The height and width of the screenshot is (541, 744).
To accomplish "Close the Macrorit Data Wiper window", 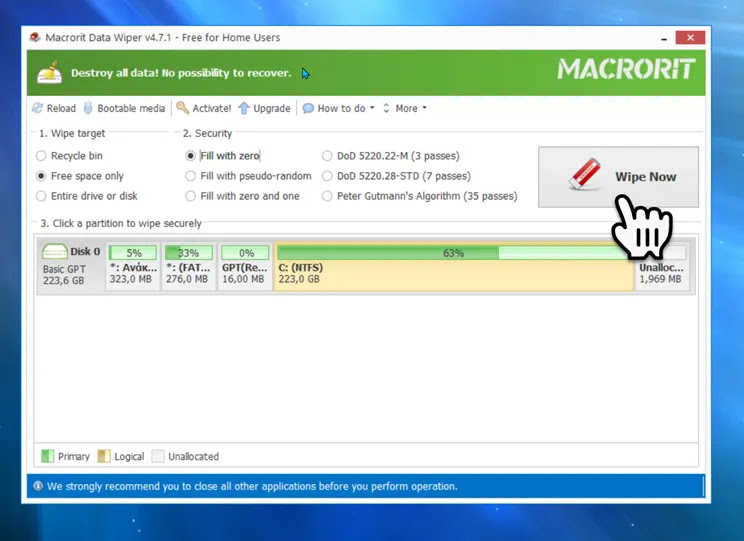I will click(690, 37).
